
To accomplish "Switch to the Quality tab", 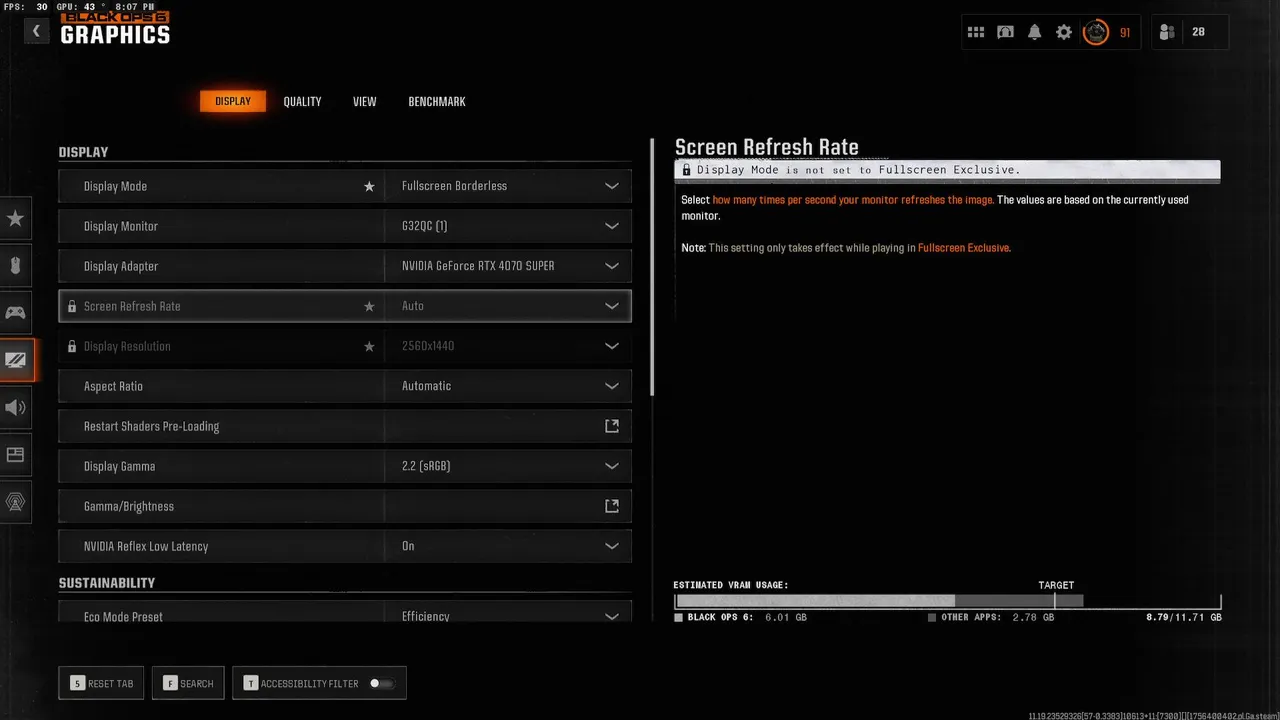I will pyautogui.click(x=302, y=101).
